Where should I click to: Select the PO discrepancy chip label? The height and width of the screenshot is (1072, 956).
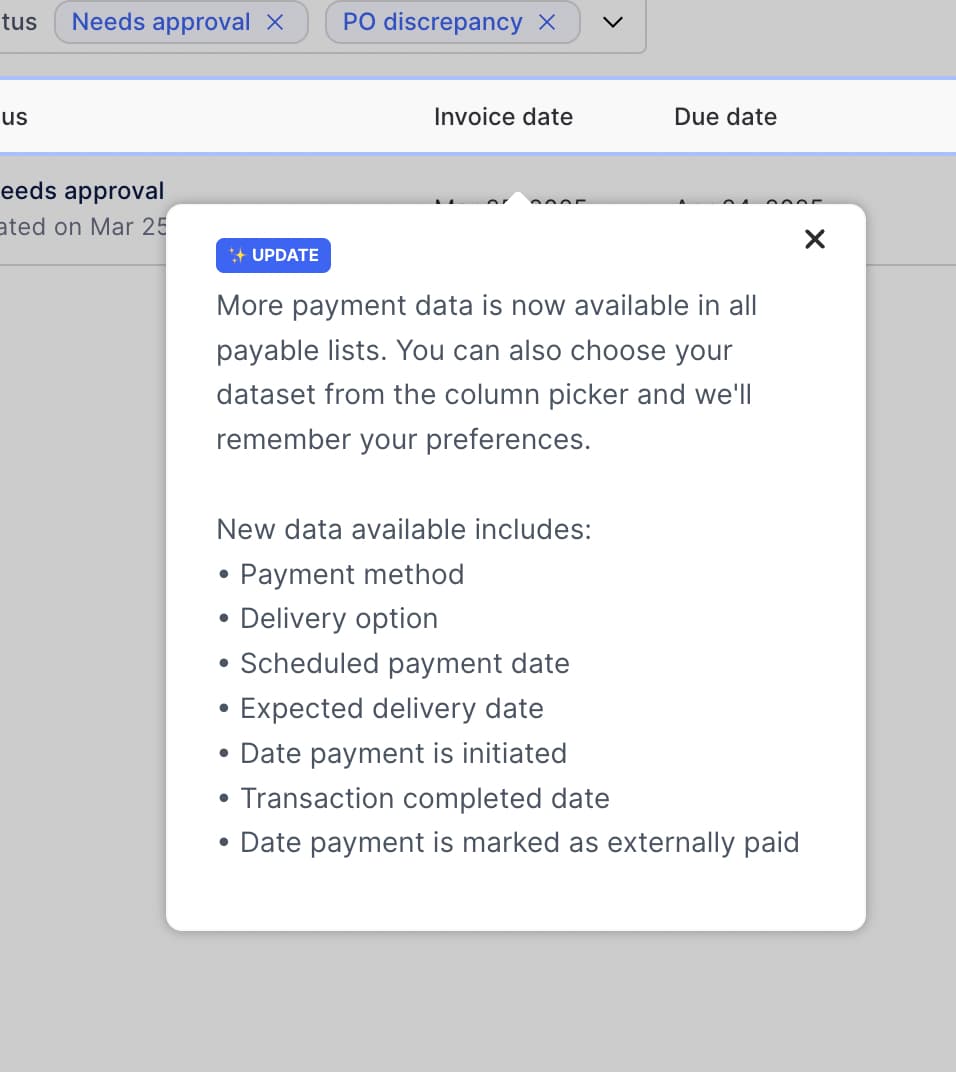(x=432, y=22)
